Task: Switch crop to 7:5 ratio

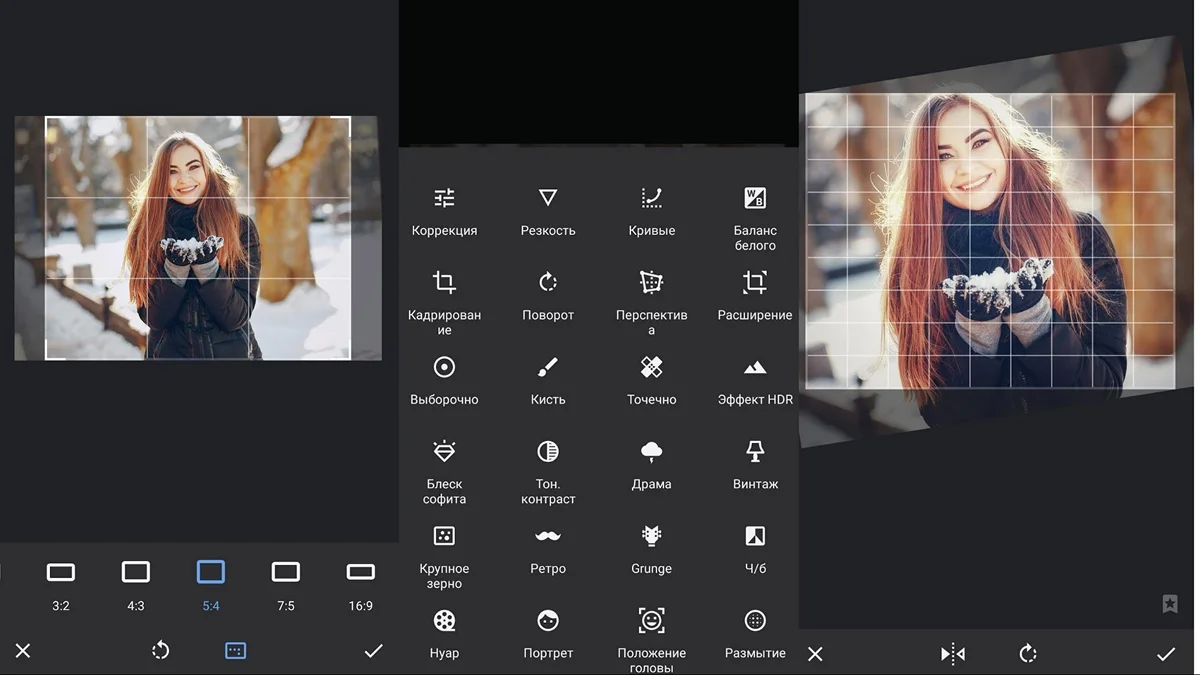Action: click(286, 586)
